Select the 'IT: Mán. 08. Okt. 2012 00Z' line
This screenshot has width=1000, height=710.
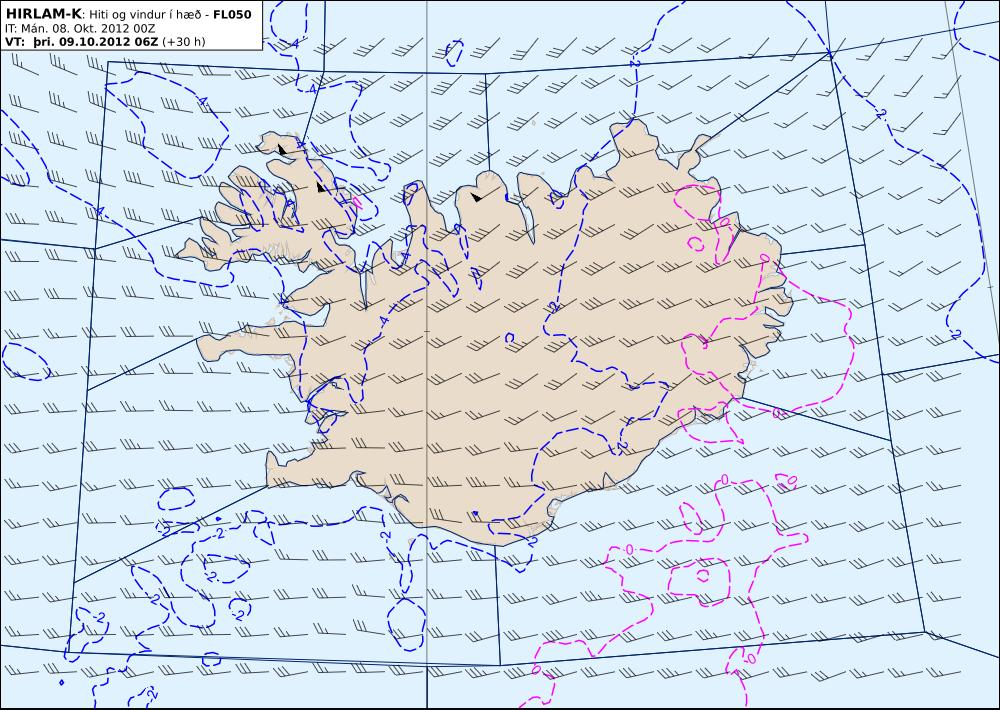(x=80, y=29)
